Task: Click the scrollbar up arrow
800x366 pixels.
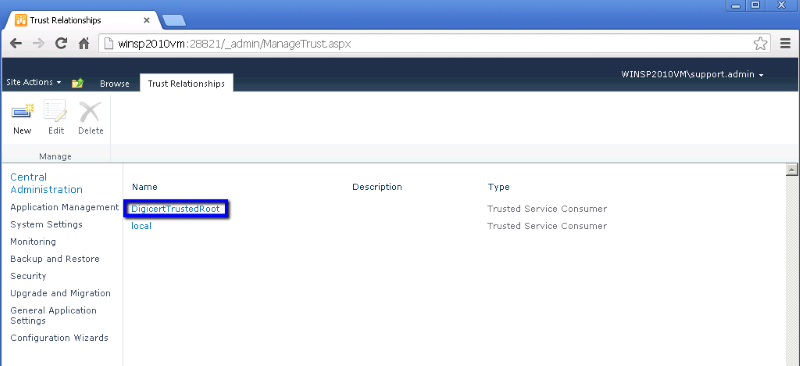Action: point(792,169)
